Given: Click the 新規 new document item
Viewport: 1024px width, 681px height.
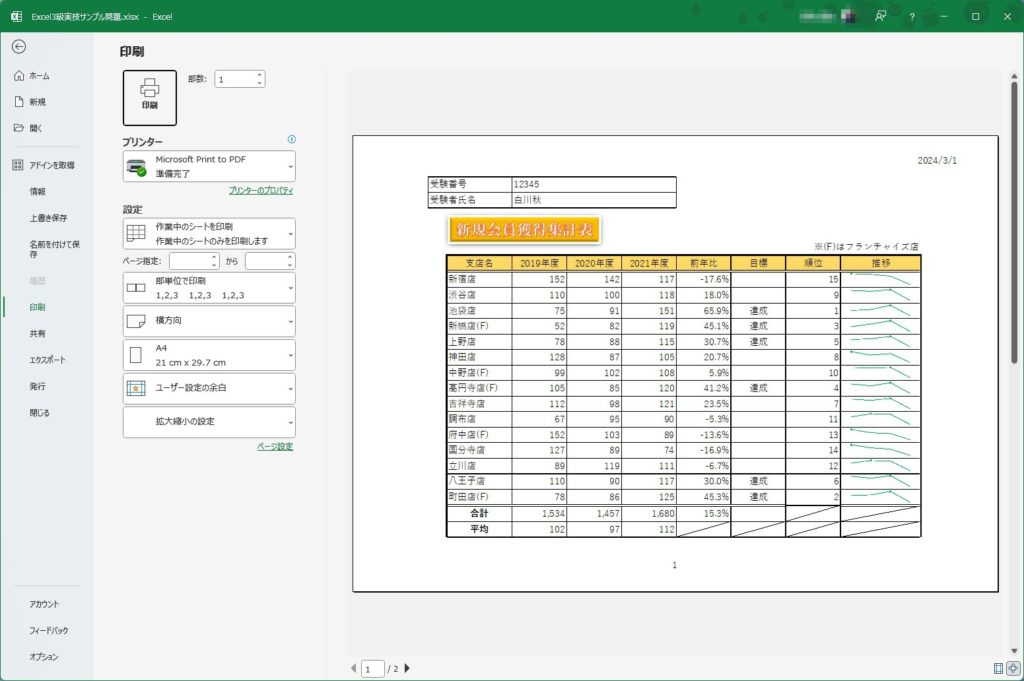Looking at the screenshot, I should (x=36, y=102).
